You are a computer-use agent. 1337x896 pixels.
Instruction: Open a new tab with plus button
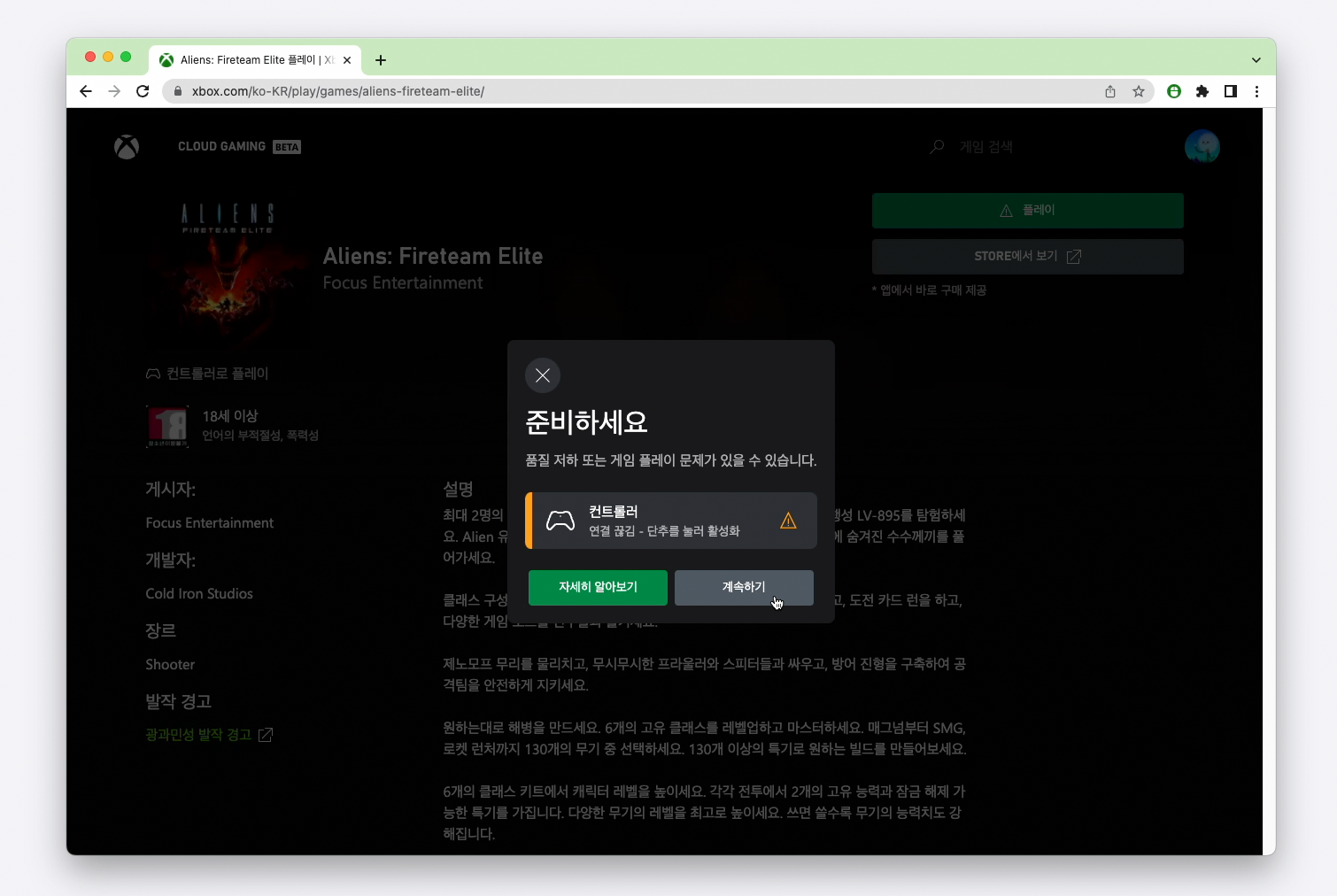[381, 60]
